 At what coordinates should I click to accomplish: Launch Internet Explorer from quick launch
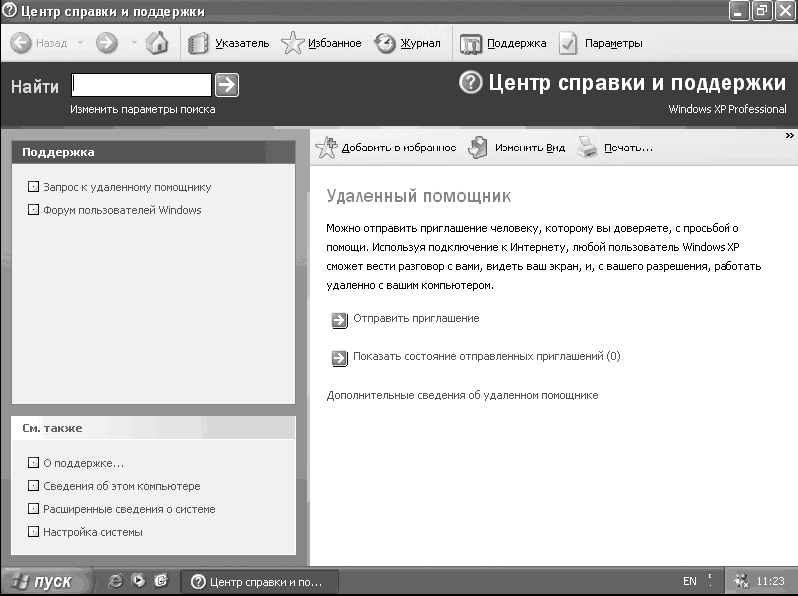point(116,581)
